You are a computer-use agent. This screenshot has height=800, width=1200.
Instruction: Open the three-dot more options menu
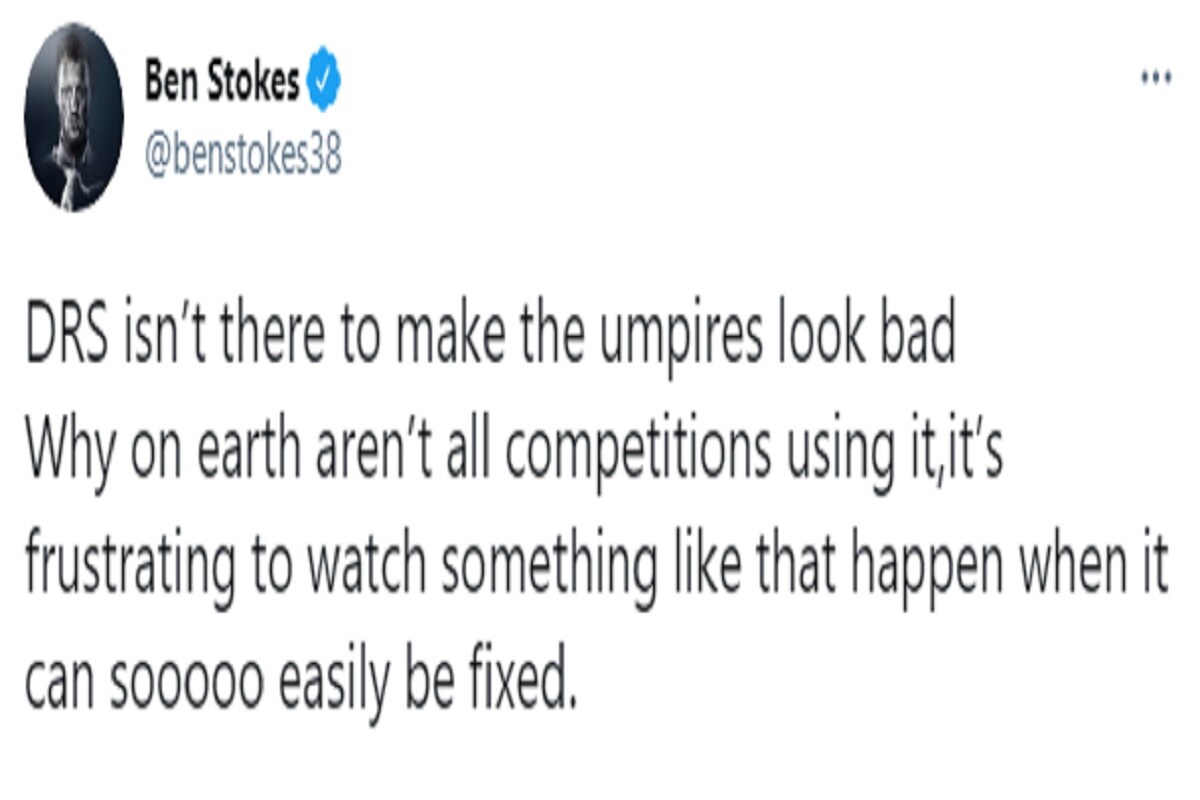point(1157,77)
